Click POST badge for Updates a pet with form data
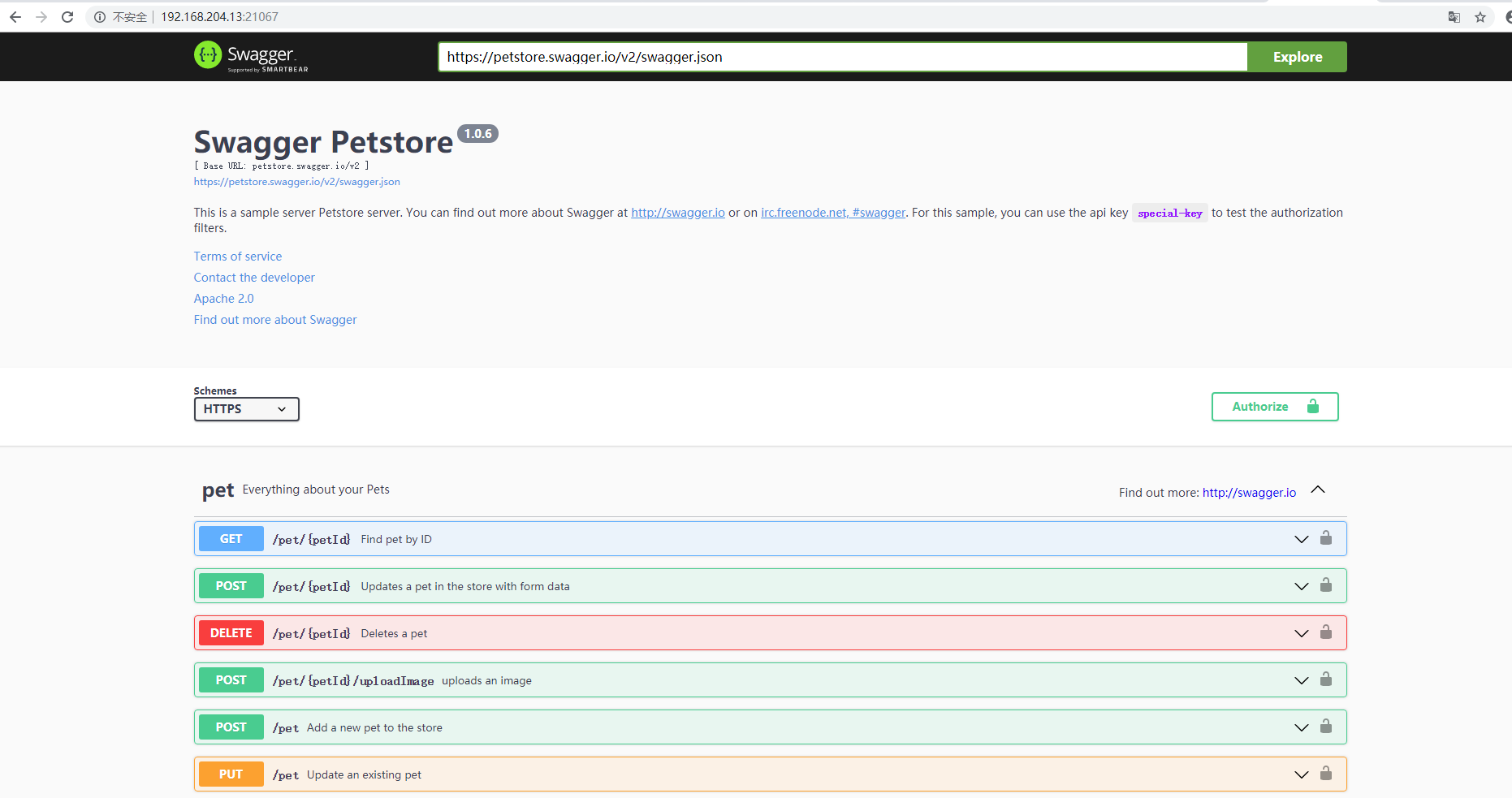Screen dimensions: 1512x798 [231, 586]
